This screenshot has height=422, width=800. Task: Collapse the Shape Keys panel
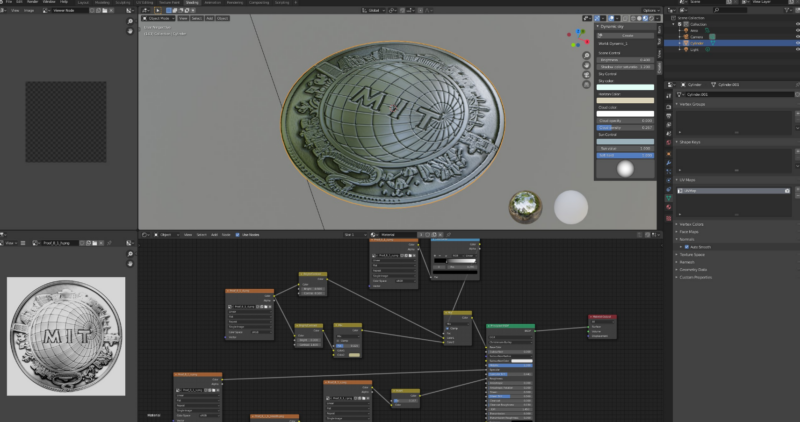[x=677, y=142]
